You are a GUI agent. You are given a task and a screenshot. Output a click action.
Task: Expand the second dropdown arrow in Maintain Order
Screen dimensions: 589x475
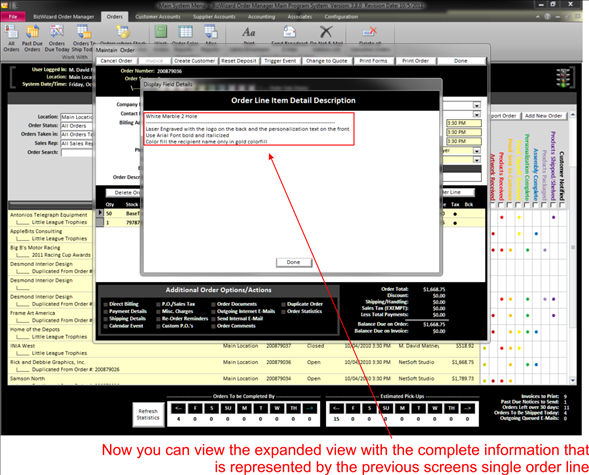[x=477, y=114]
